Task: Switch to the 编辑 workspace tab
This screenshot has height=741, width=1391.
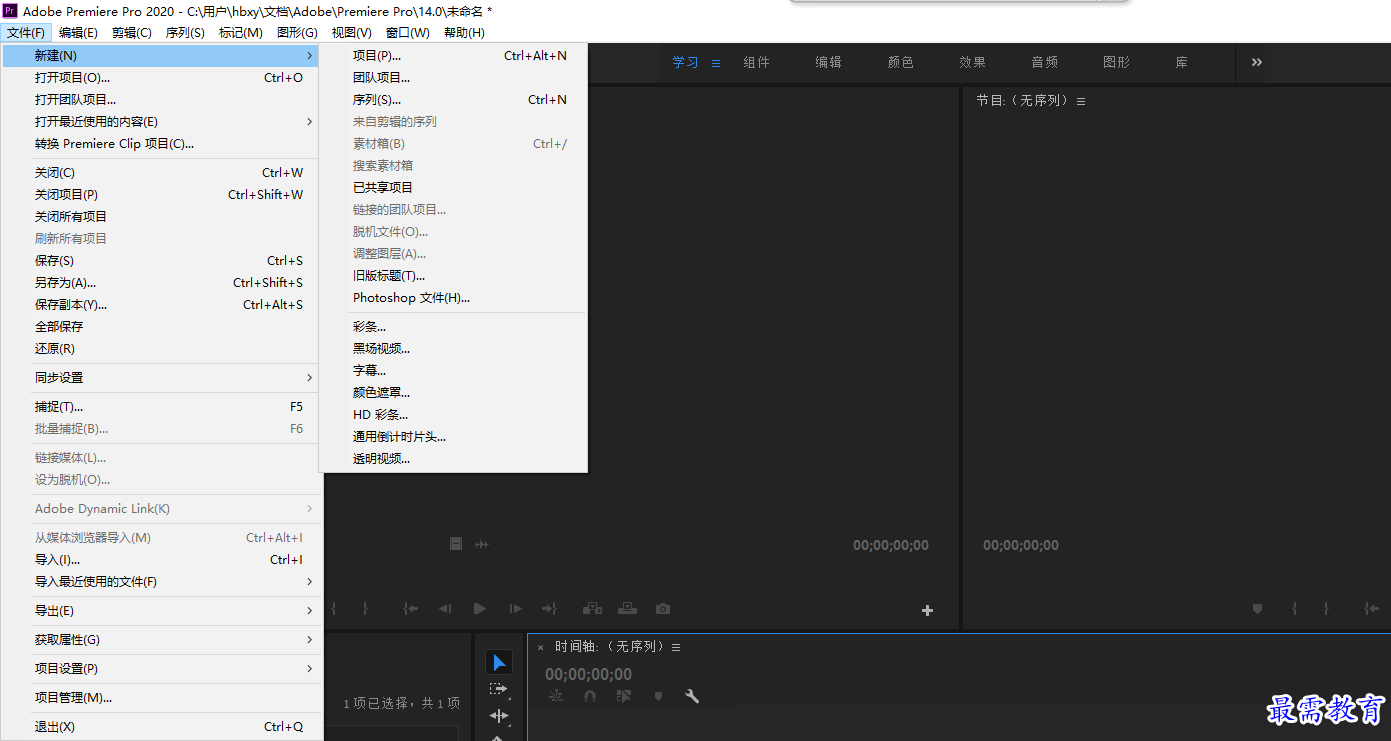Action: click(x=828, y=62)
